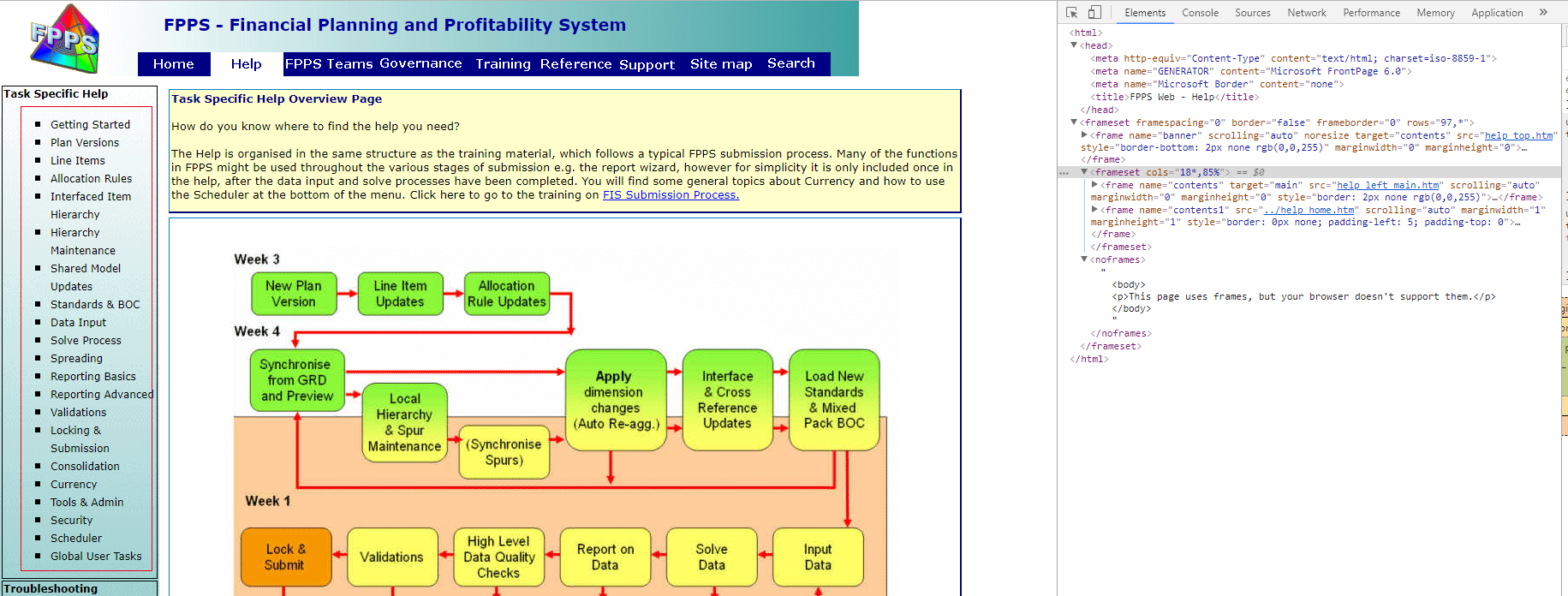Switch to the Network tab
This screenshot has width=1568, height=596.
(x=1306, y=13)
